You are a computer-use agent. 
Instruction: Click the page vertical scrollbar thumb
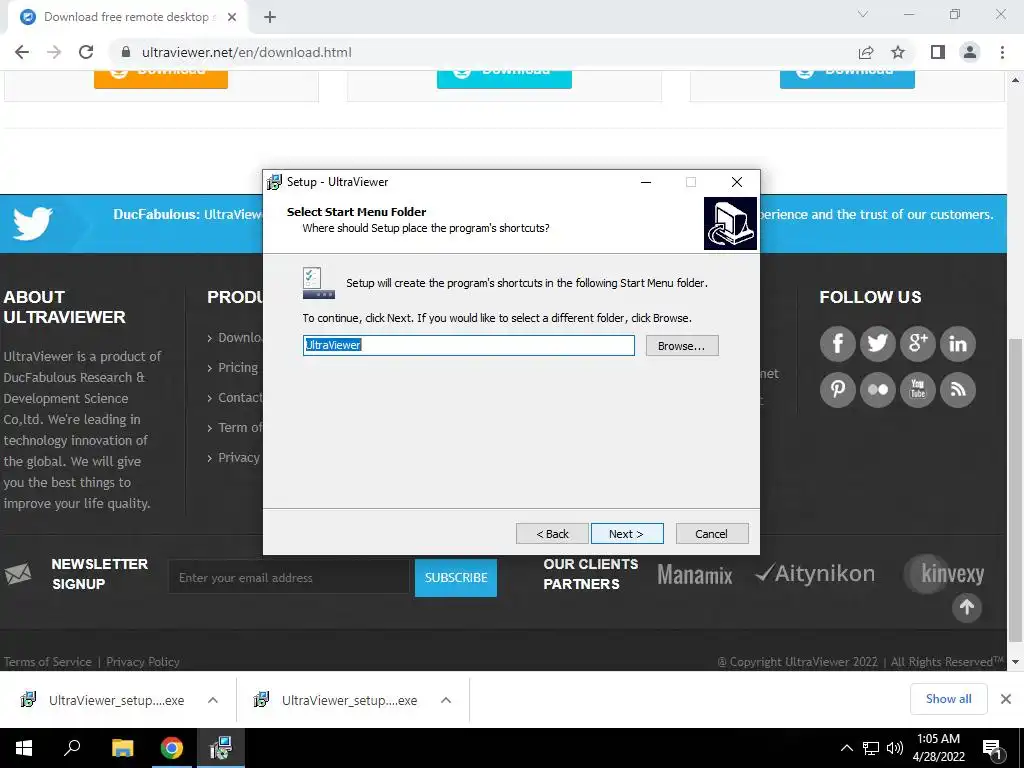click(1015, 491)
